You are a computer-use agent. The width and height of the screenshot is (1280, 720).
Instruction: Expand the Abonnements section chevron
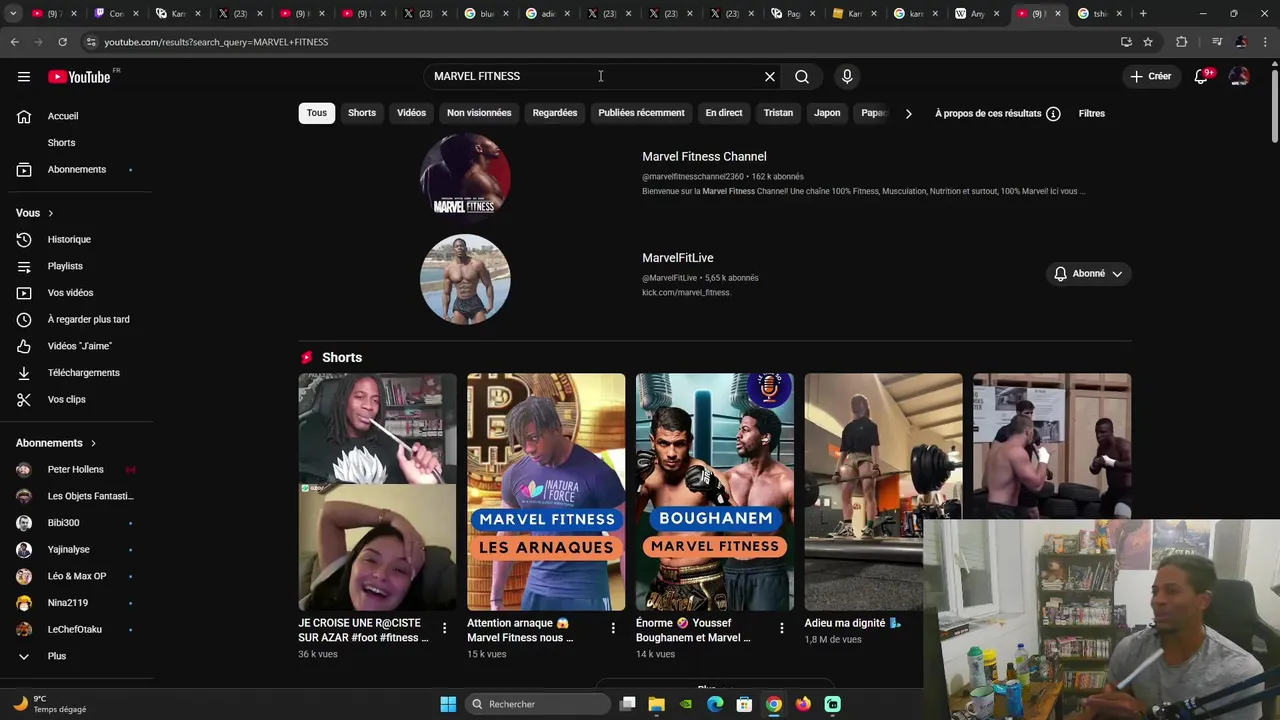point(93,443)
